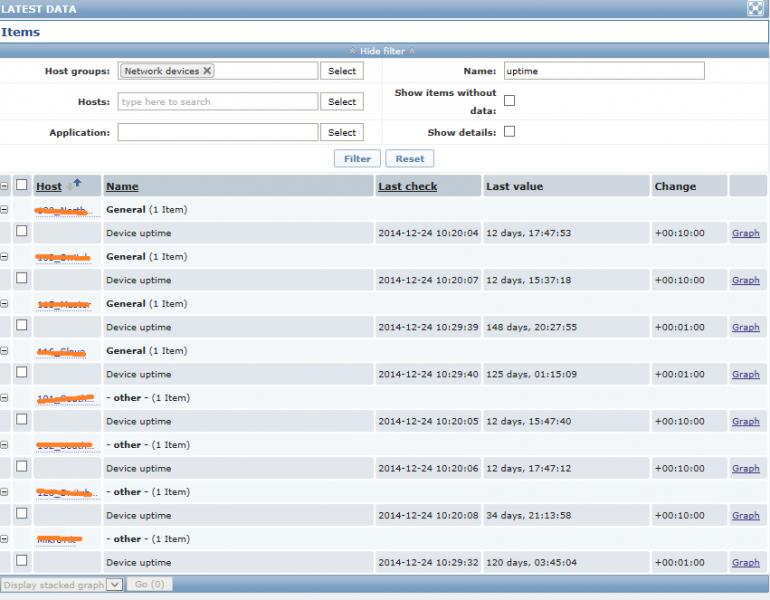Sort by the Last check column

(407, 187)
